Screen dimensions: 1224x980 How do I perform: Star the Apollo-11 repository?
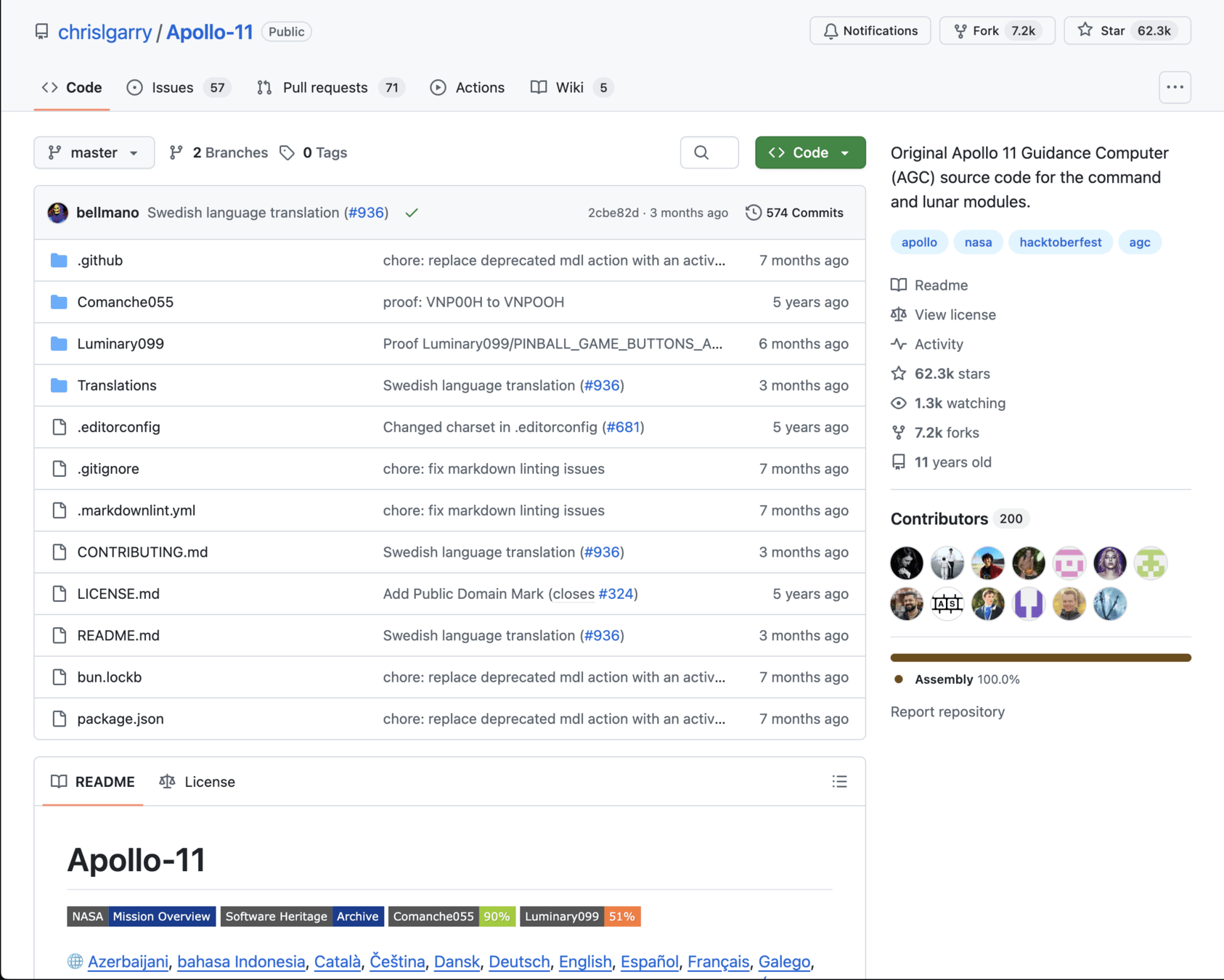coord(1127,30)
